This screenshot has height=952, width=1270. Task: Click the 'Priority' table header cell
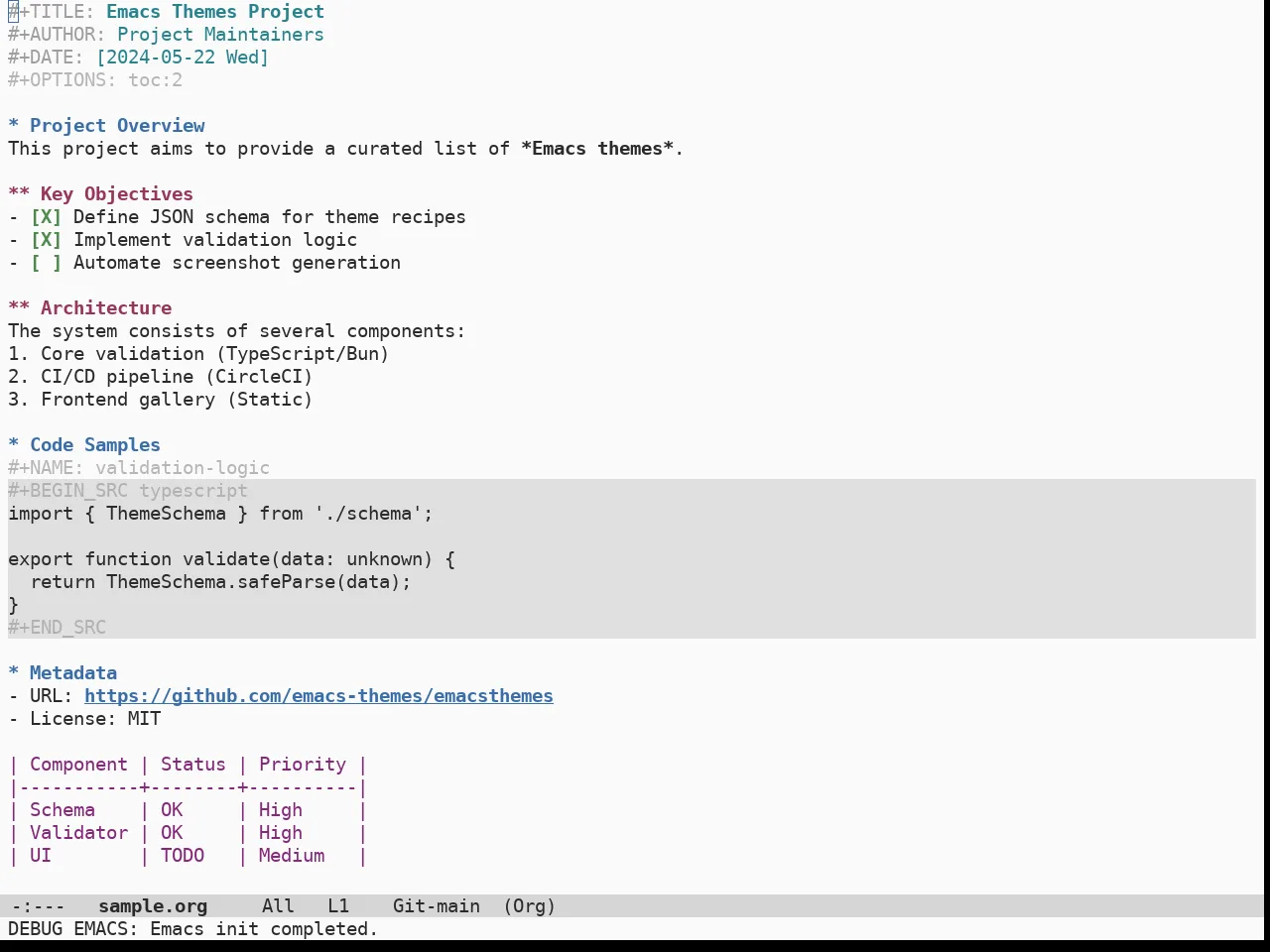(x=303, y=765)
